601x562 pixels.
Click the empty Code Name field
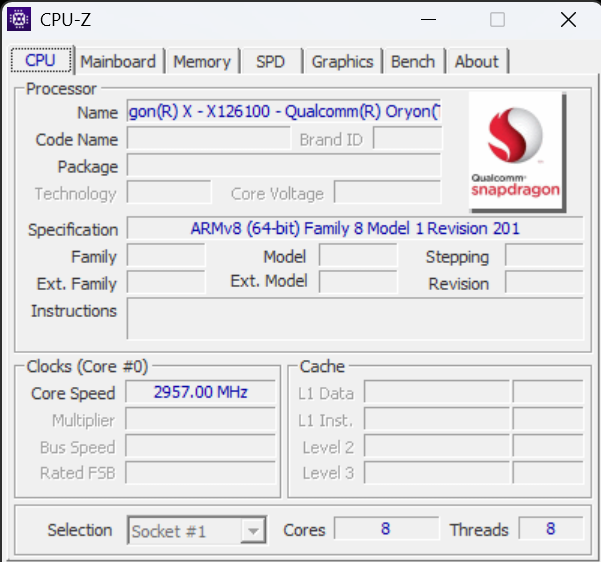tap(209, 138)
